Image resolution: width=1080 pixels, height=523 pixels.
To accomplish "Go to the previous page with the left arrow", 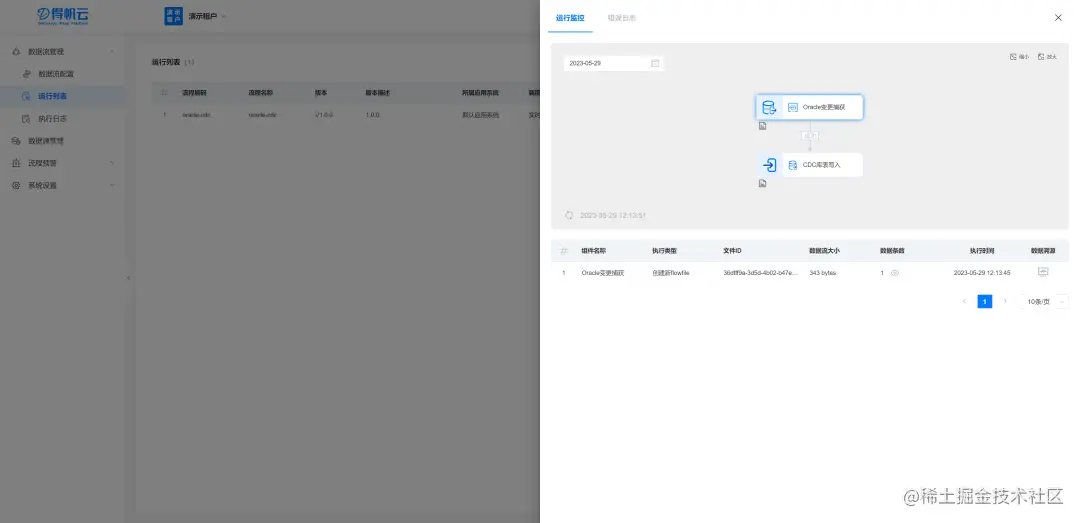I will tap(964, 301).
